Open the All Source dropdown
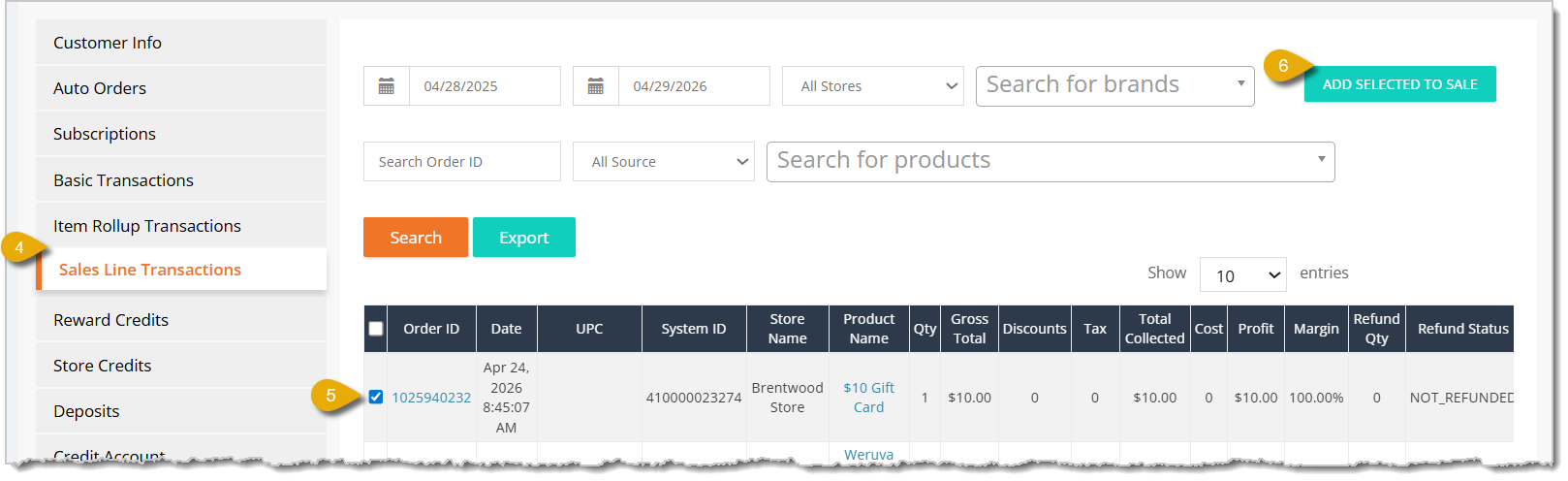The width and height of the screenshot is (1568, 481). [664, 162]
